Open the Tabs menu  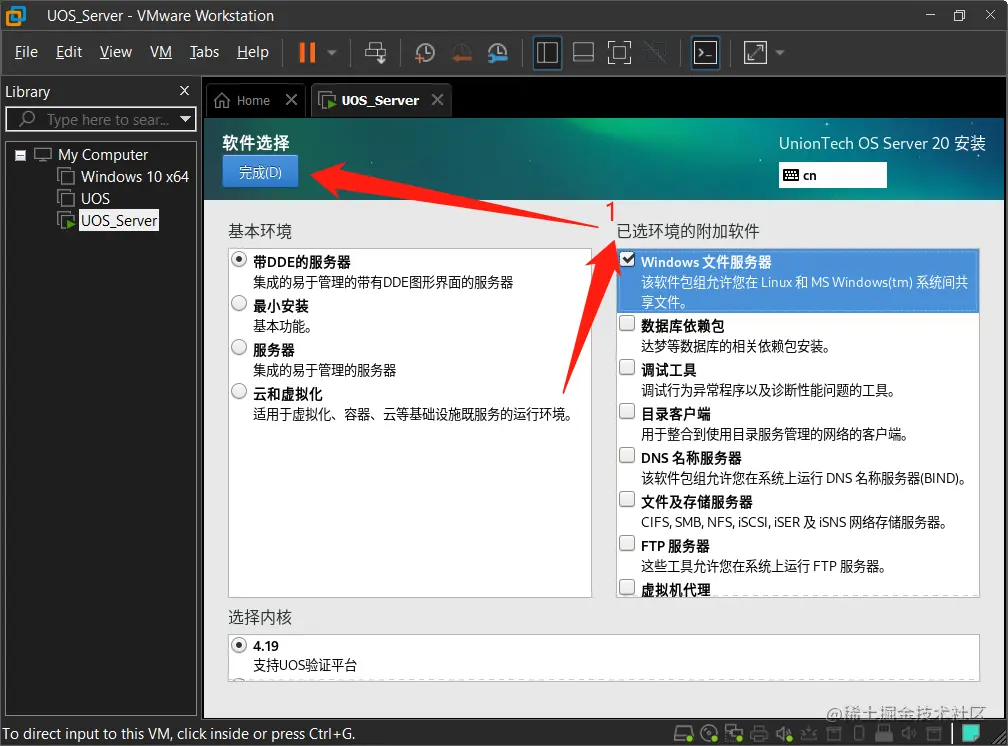point(204,52)
